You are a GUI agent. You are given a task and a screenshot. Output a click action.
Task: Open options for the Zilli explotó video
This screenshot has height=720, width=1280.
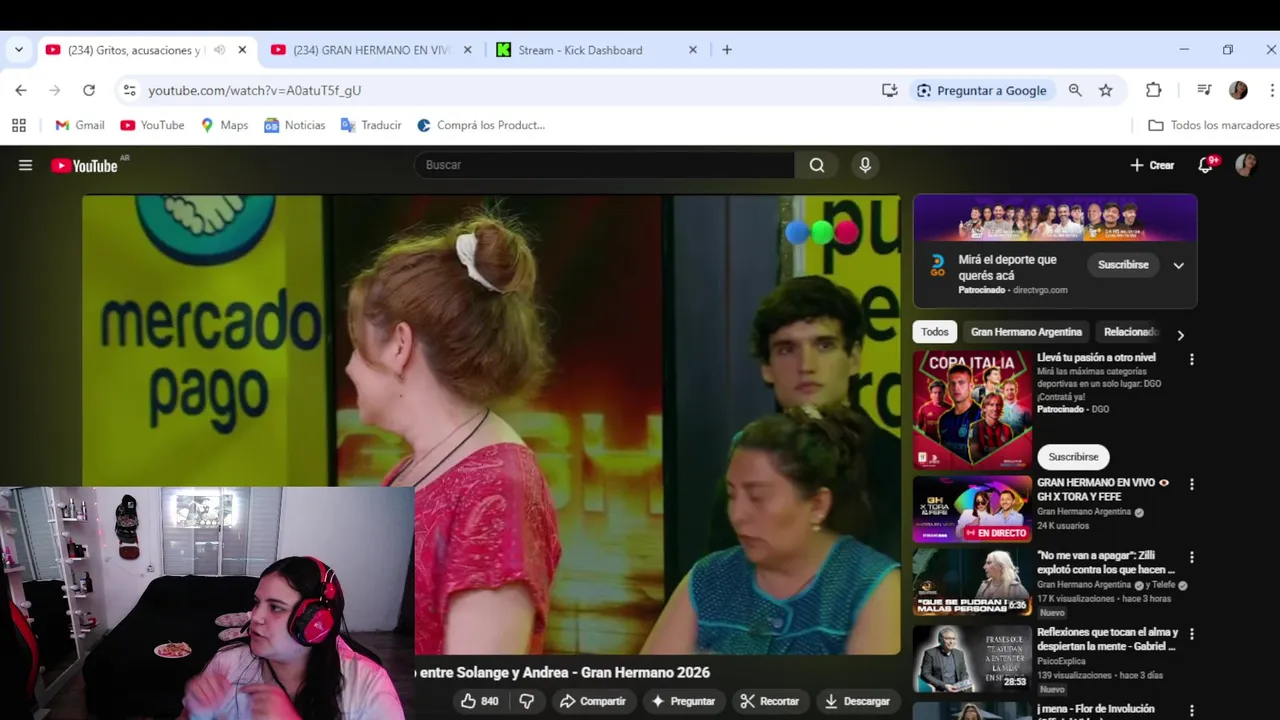(1191, 557)
